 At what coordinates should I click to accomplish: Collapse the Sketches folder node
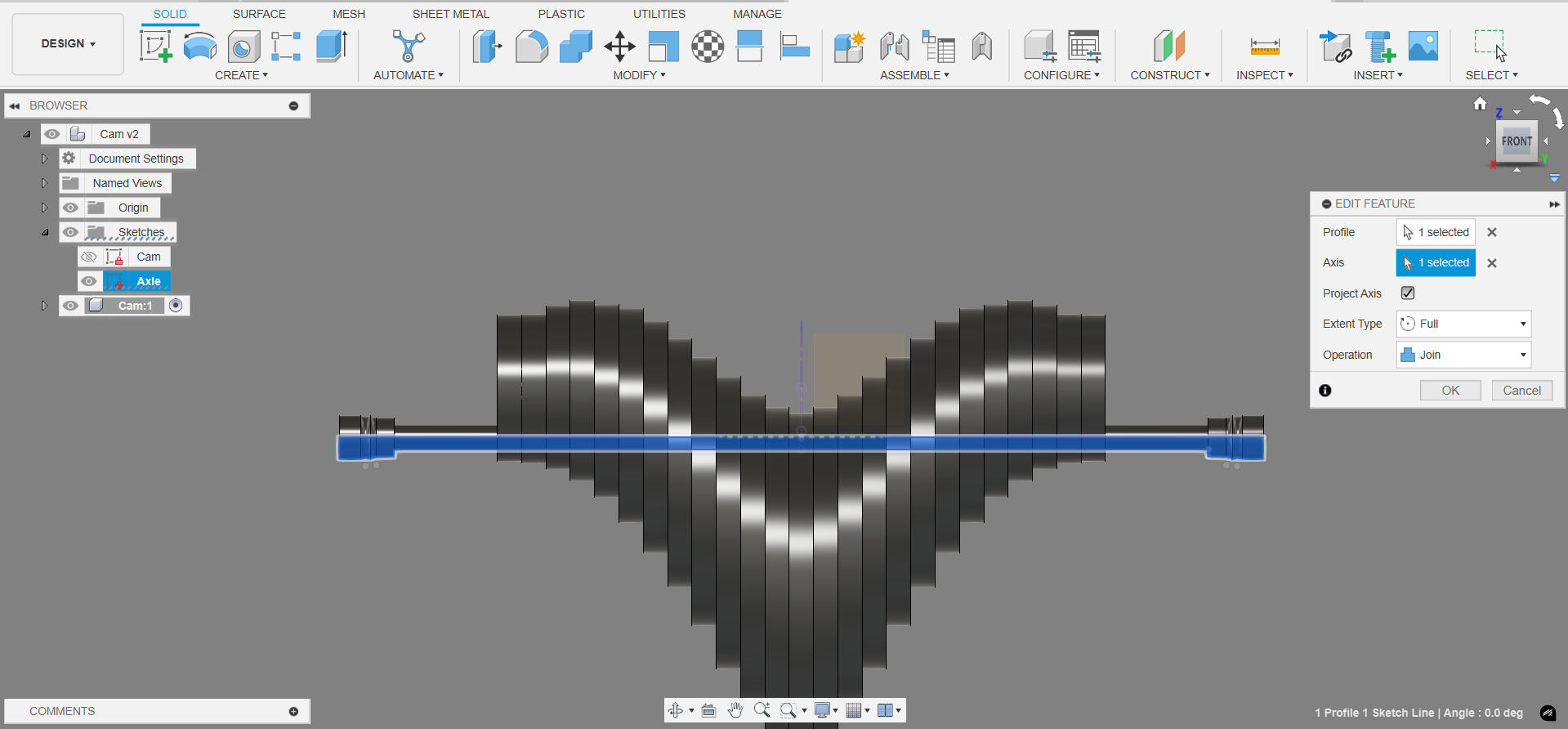pyautogui.click(x=45, y=232)
